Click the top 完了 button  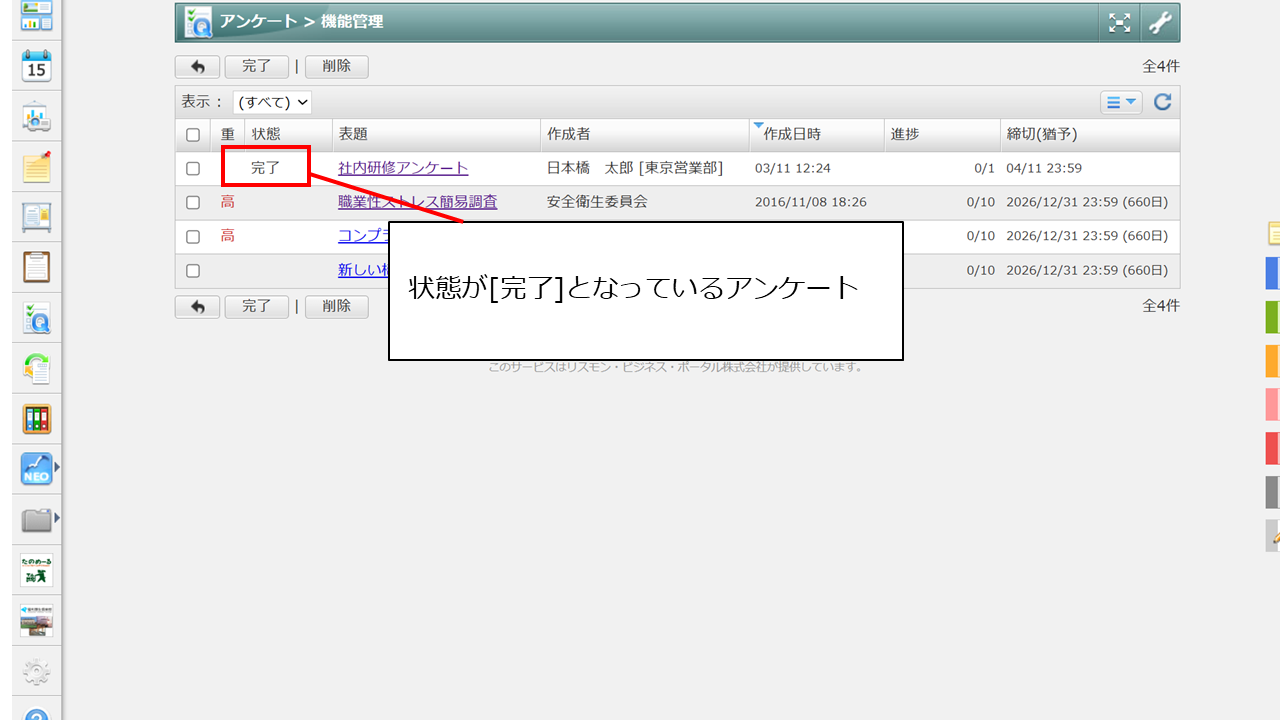point(257,67)
